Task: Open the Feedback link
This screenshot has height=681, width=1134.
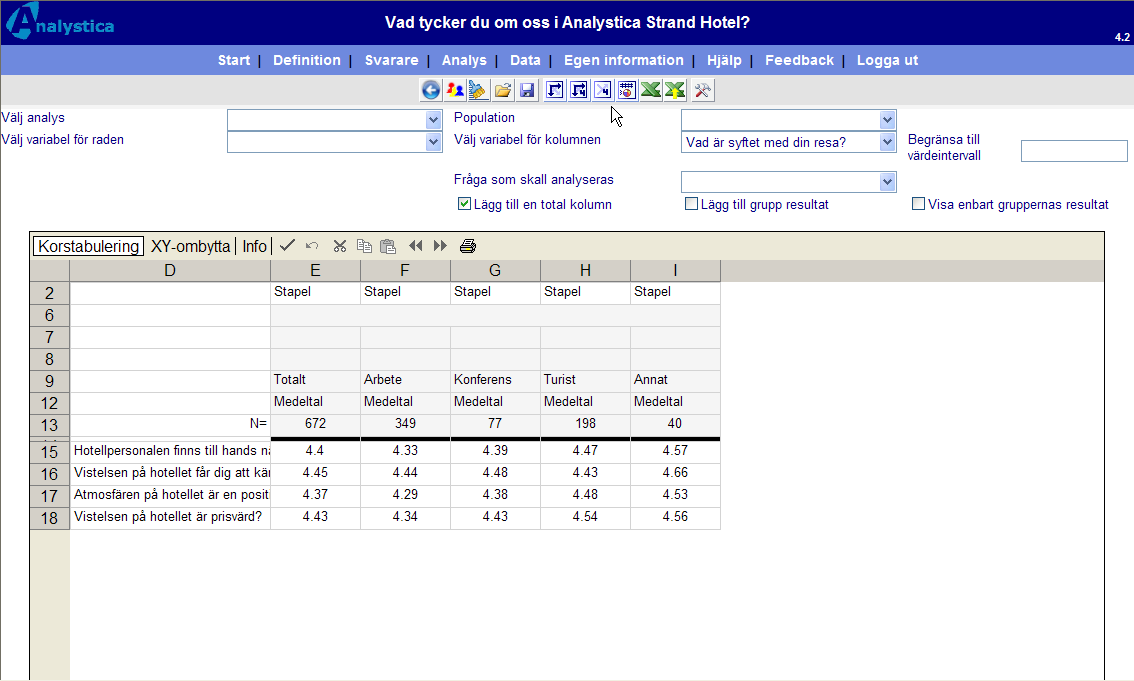Action: point(799,60)
